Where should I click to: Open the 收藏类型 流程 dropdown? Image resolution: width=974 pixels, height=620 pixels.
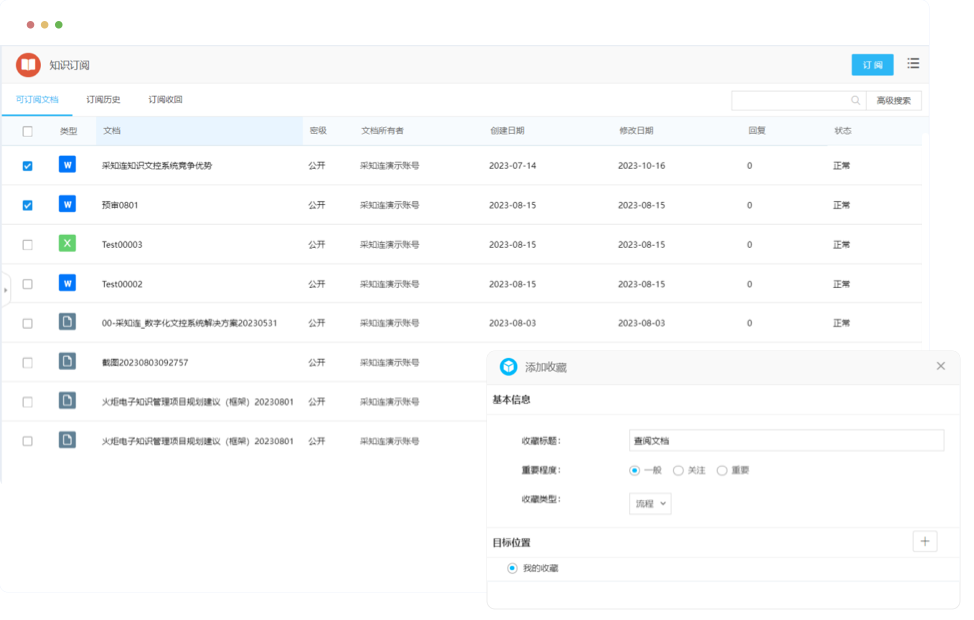coord(650,504)
